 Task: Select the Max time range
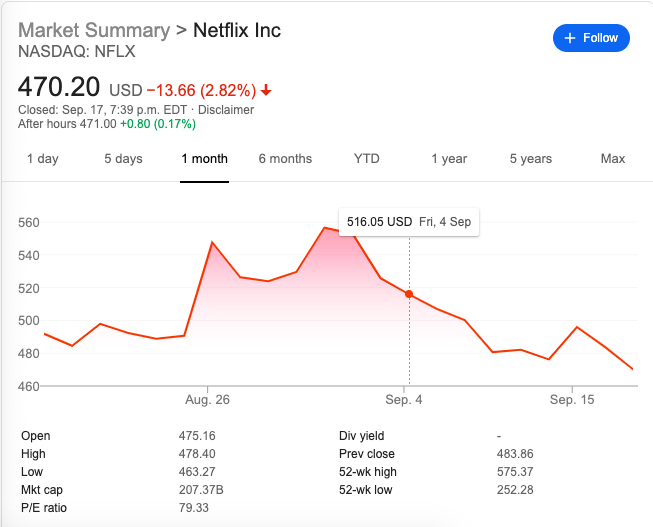click(612, 159)
